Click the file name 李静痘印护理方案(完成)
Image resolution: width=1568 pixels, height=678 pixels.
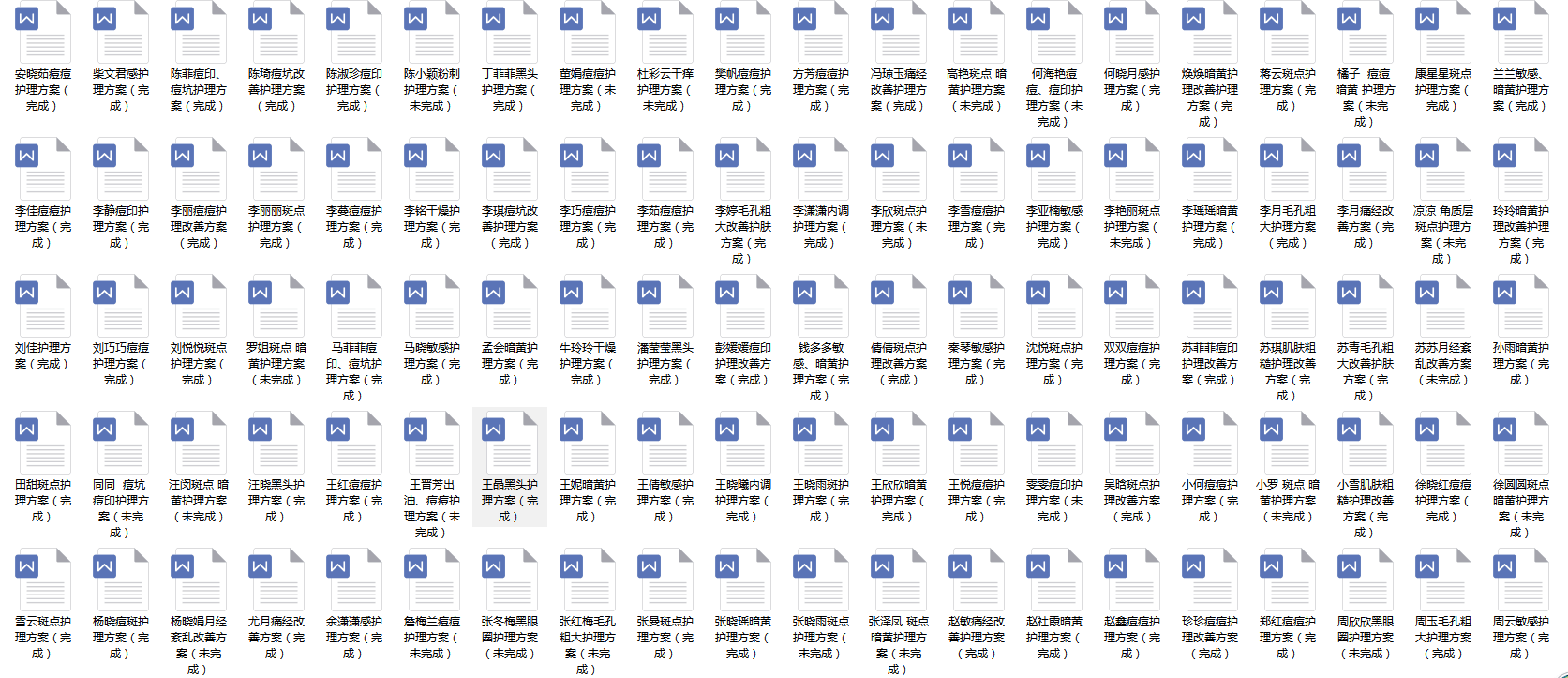click(120, 227)
